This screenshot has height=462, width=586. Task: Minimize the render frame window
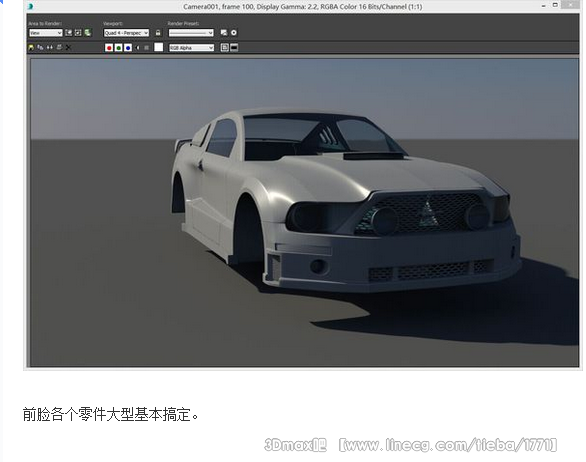tap(543, 6)
